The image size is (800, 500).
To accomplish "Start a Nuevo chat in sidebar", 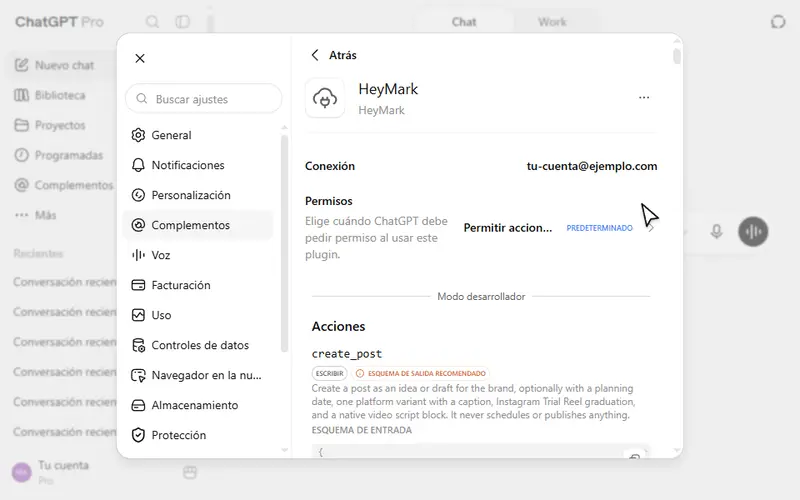I will pos(61,65).
